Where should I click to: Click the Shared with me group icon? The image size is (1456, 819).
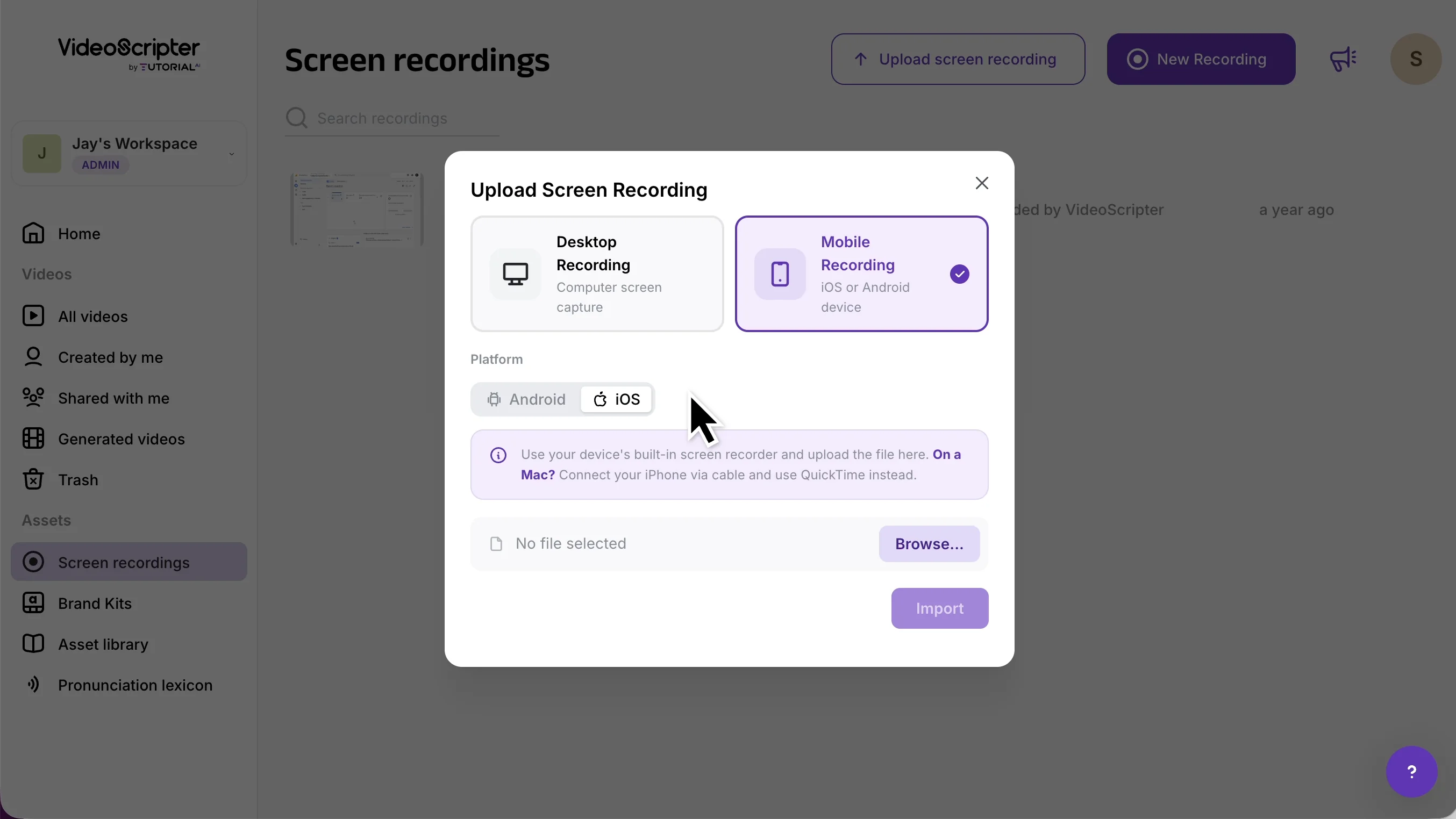(33, 398)
